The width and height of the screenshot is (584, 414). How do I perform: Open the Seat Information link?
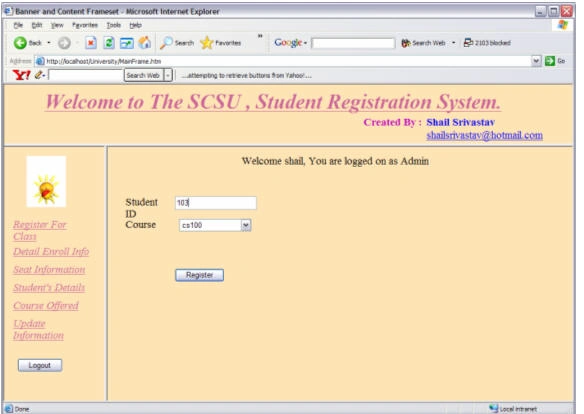tap(49, 270)
